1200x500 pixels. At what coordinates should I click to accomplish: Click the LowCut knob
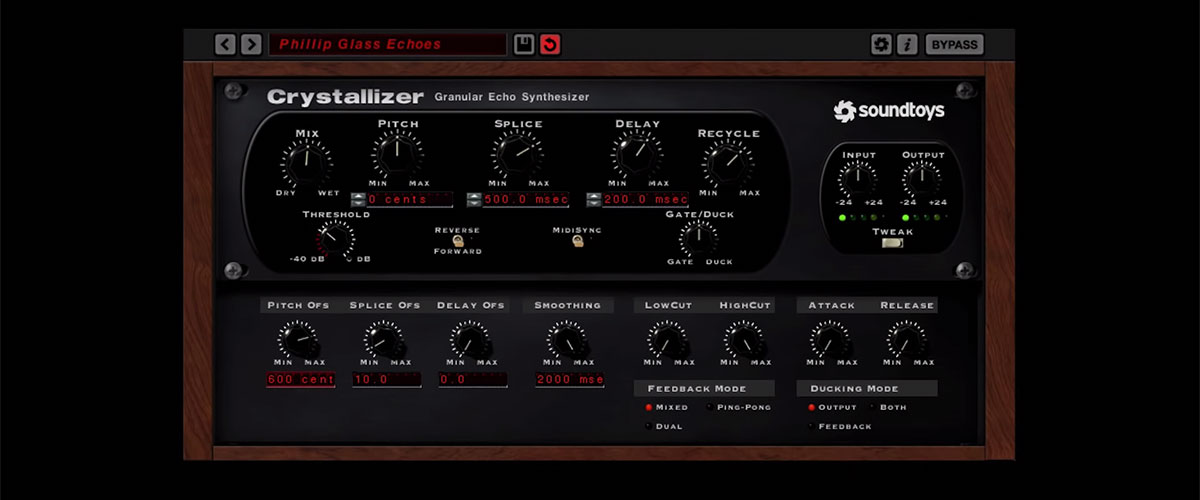click(667, 341)
